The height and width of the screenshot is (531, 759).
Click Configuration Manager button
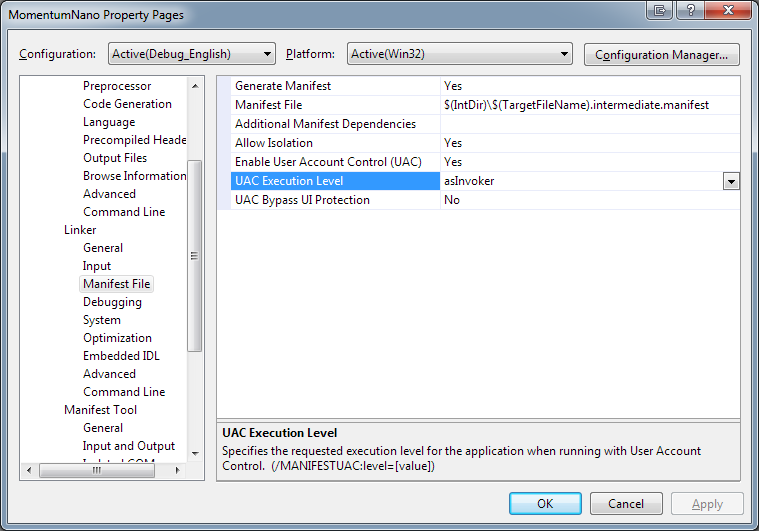click(x=661, y=55)
